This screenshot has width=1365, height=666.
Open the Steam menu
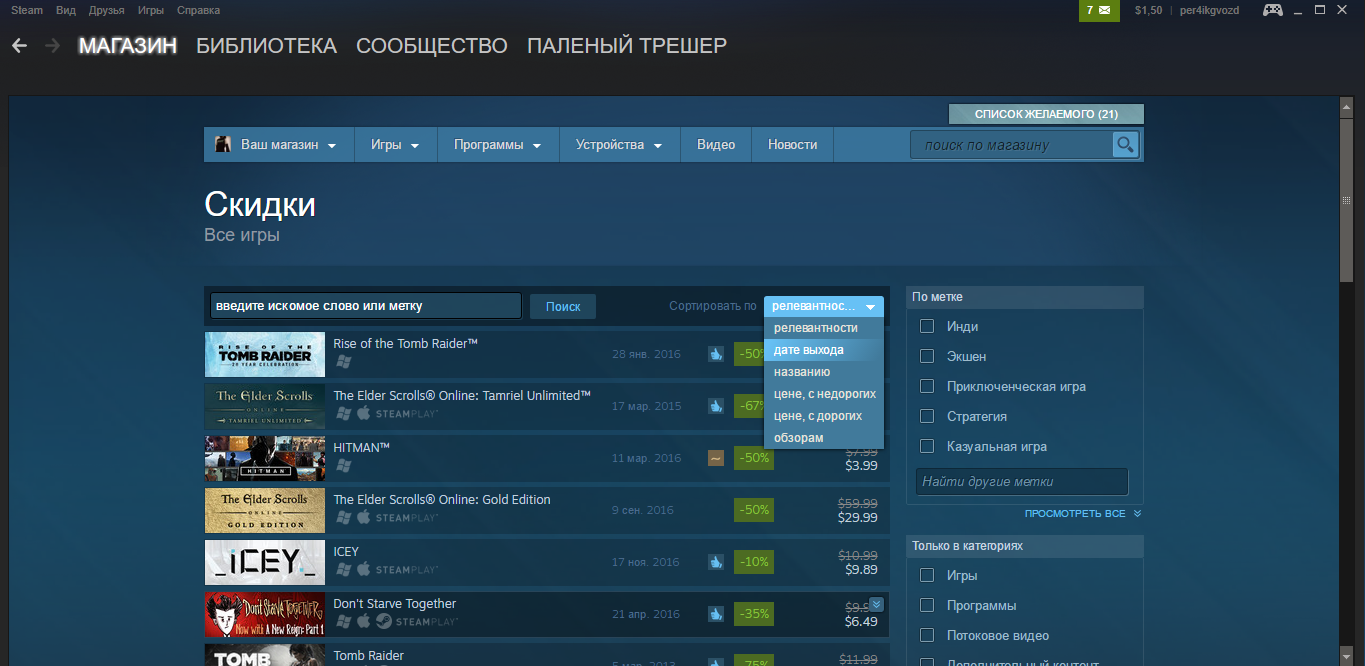[x=27, y=10]
